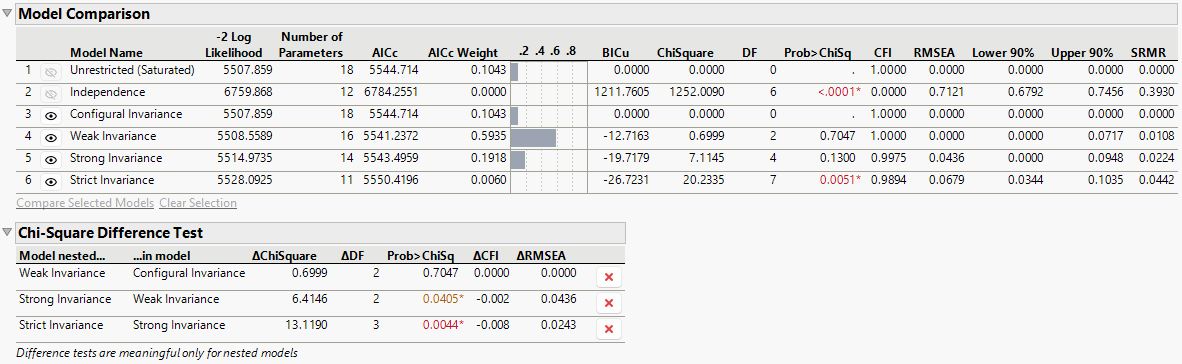Click the ΔRMSEA column header
The height and width of the screenshot is (364, 1182).
tap(540, 255)
